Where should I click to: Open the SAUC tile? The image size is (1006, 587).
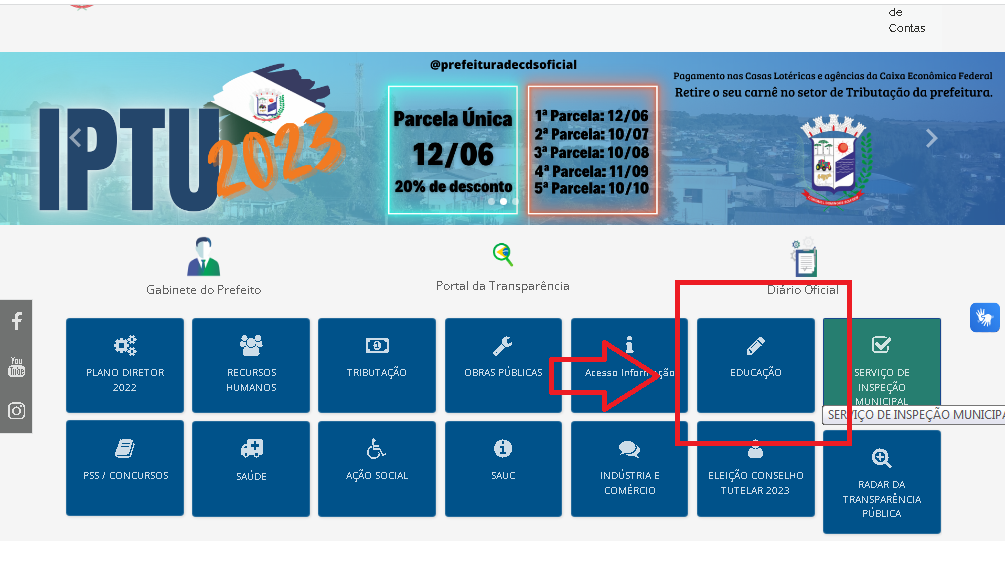point(503,468)
